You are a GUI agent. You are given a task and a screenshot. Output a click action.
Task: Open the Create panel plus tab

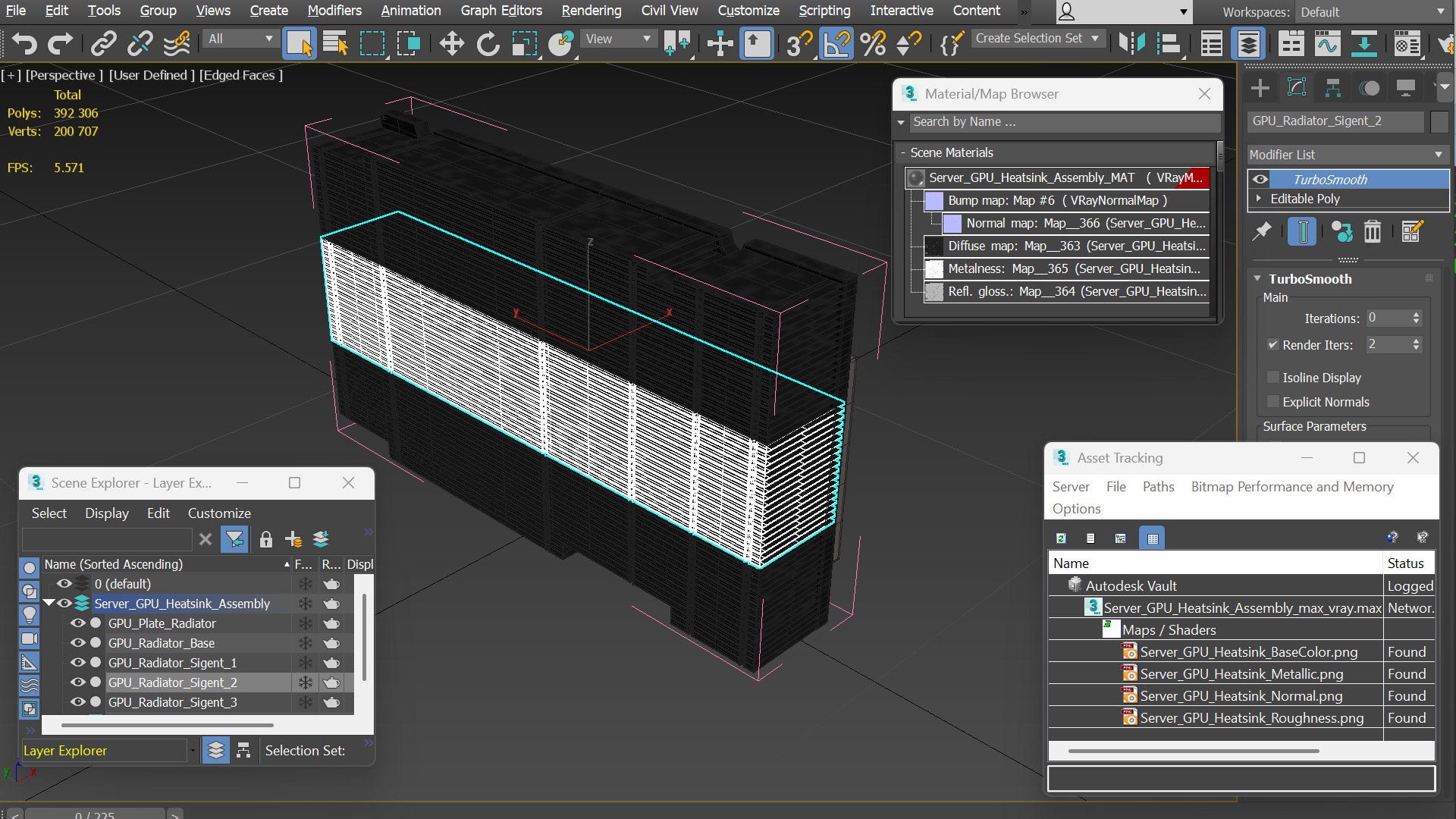click(x=1260, y=88)
